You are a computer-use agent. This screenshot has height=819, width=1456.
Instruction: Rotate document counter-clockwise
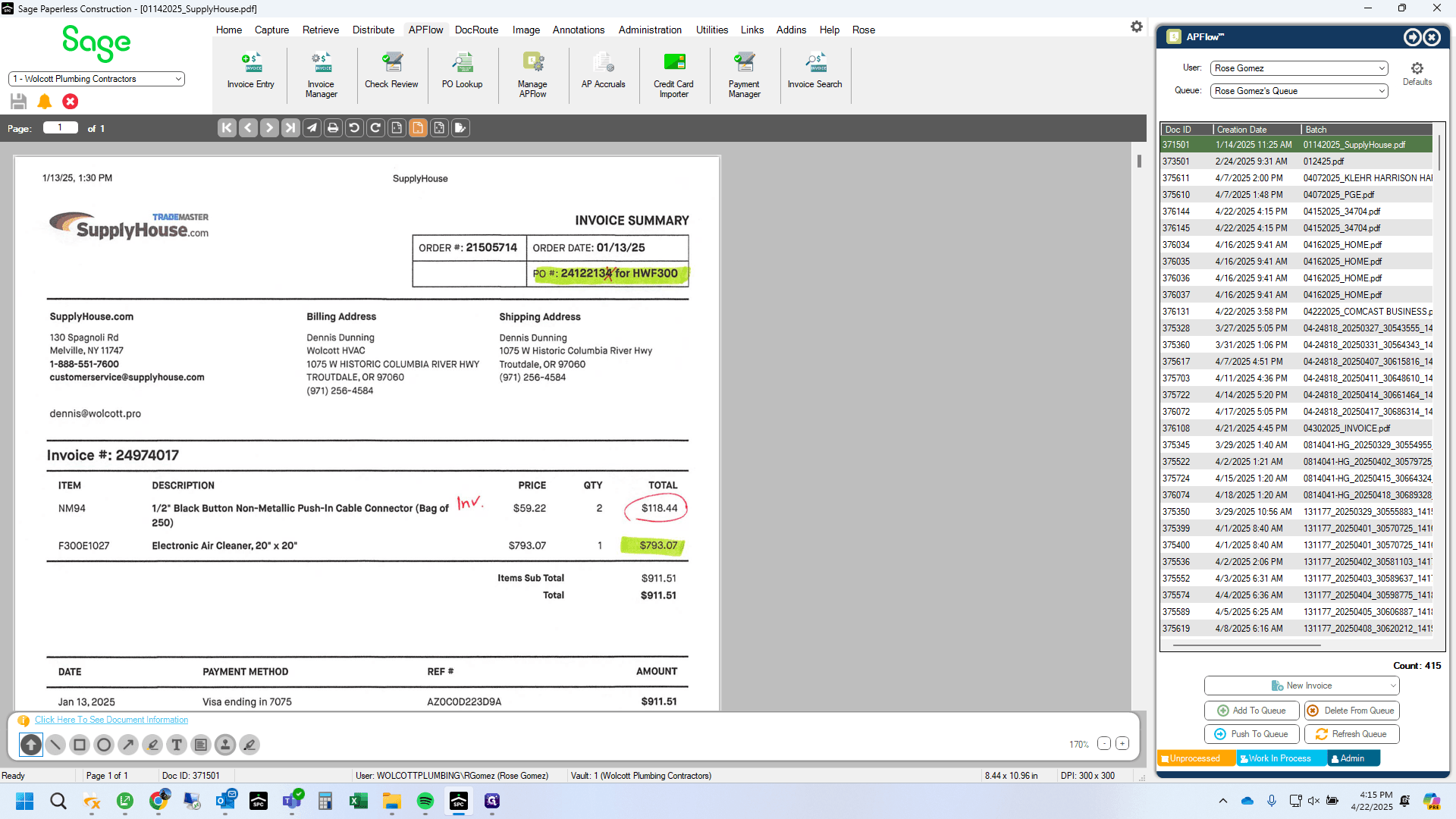354,128
